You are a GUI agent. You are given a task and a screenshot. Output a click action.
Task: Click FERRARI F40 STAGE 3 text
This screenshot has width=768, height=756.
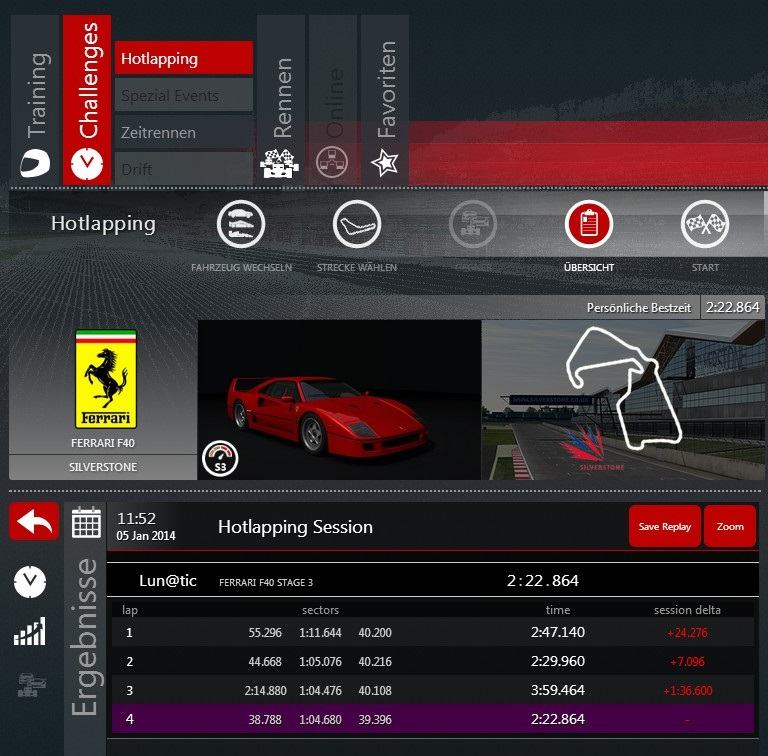266,582
